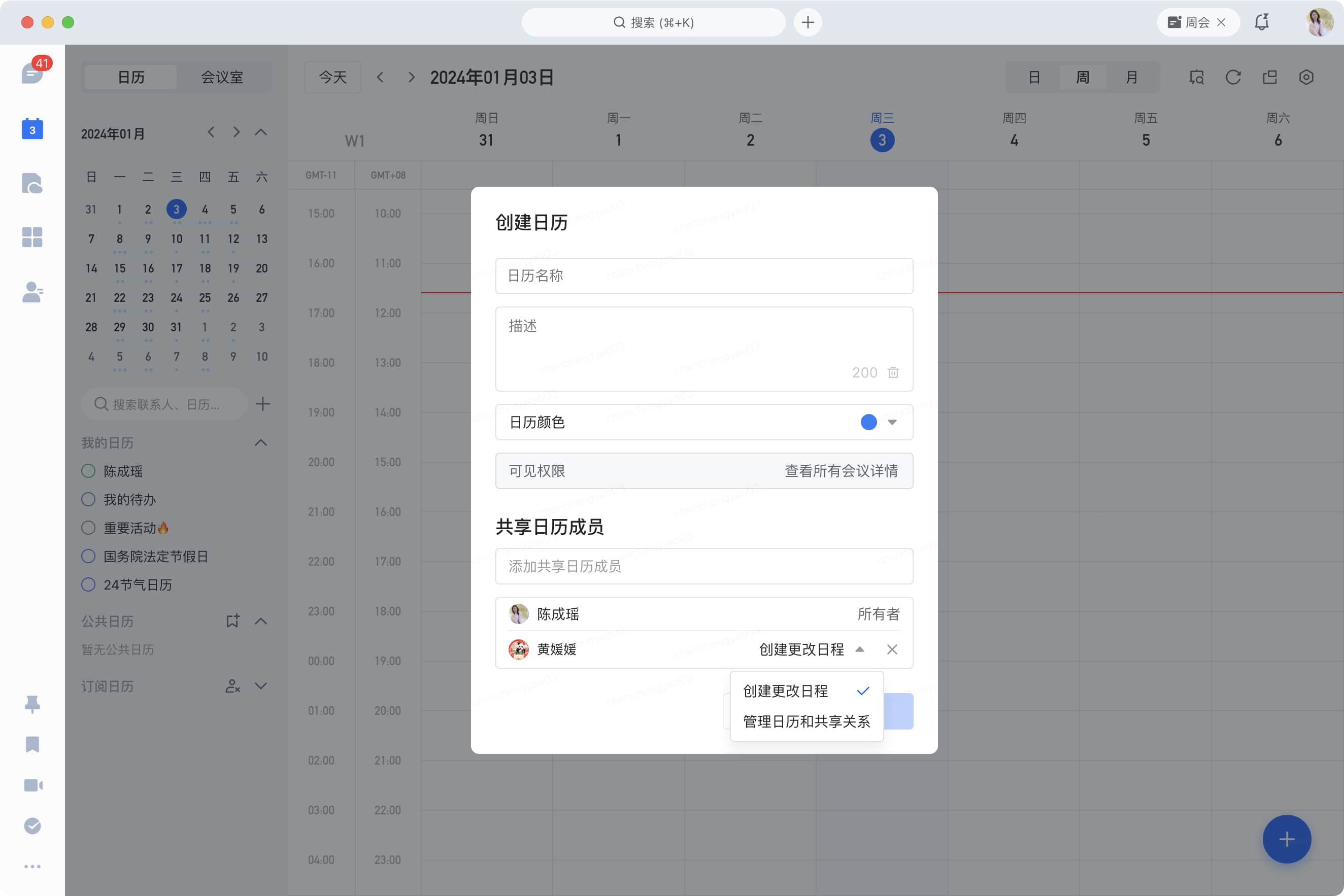Click the Video meetings icon in sidebar

point(32,784)
